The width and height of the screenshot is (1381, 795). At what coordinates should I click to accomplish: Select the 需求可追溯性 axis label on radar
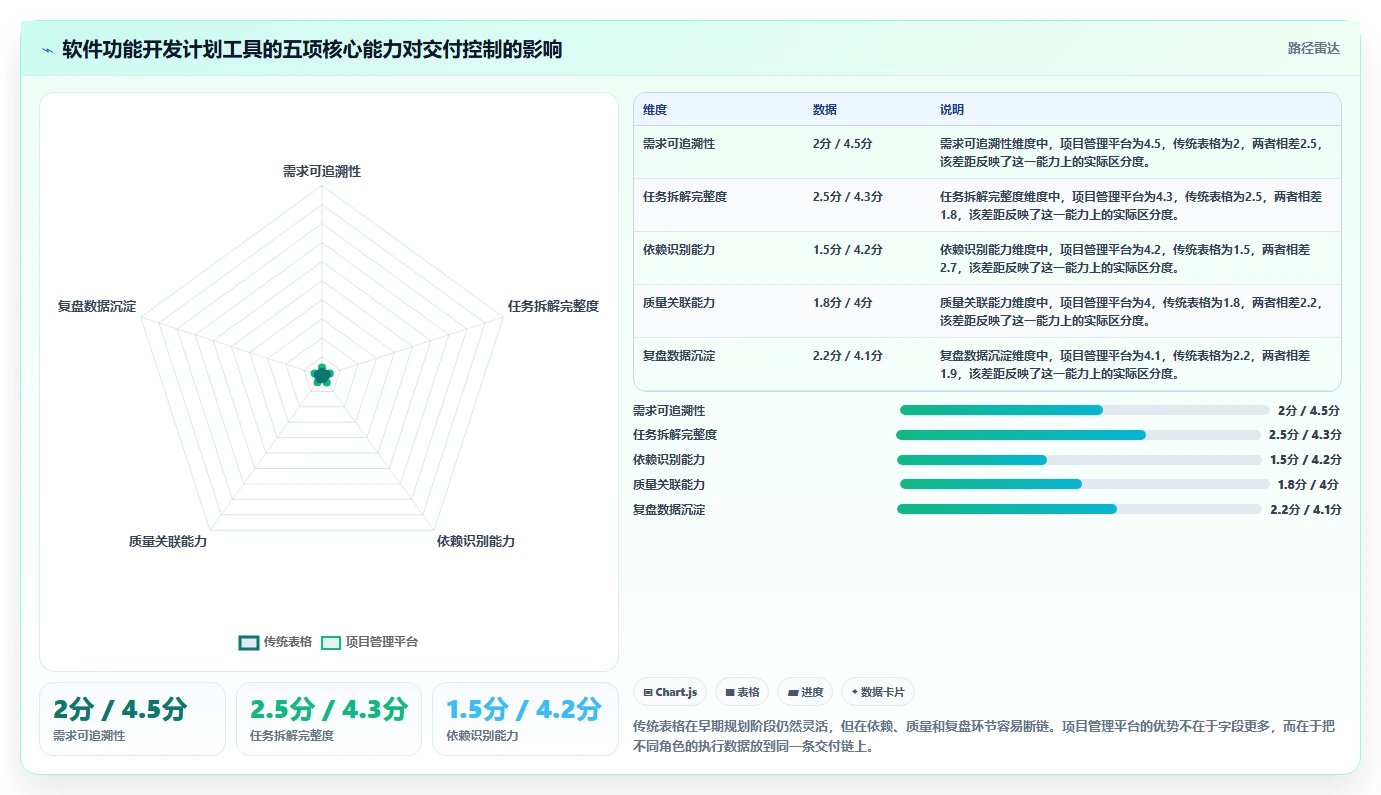[322, 171]
